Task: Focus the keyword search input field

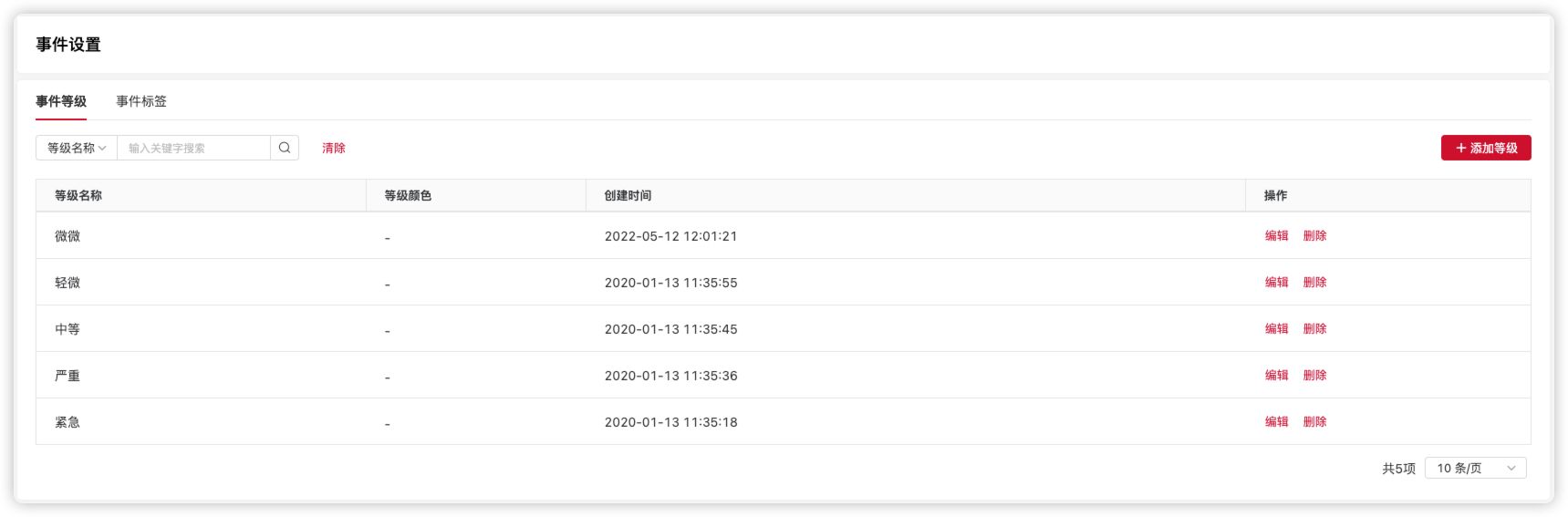Action: 193,148
